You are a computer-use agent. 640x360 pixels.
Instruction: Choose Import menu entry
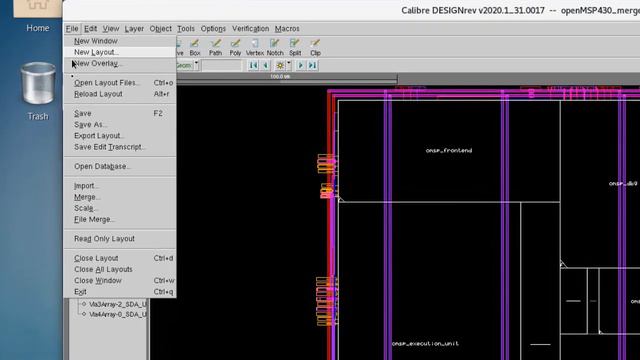120,186
